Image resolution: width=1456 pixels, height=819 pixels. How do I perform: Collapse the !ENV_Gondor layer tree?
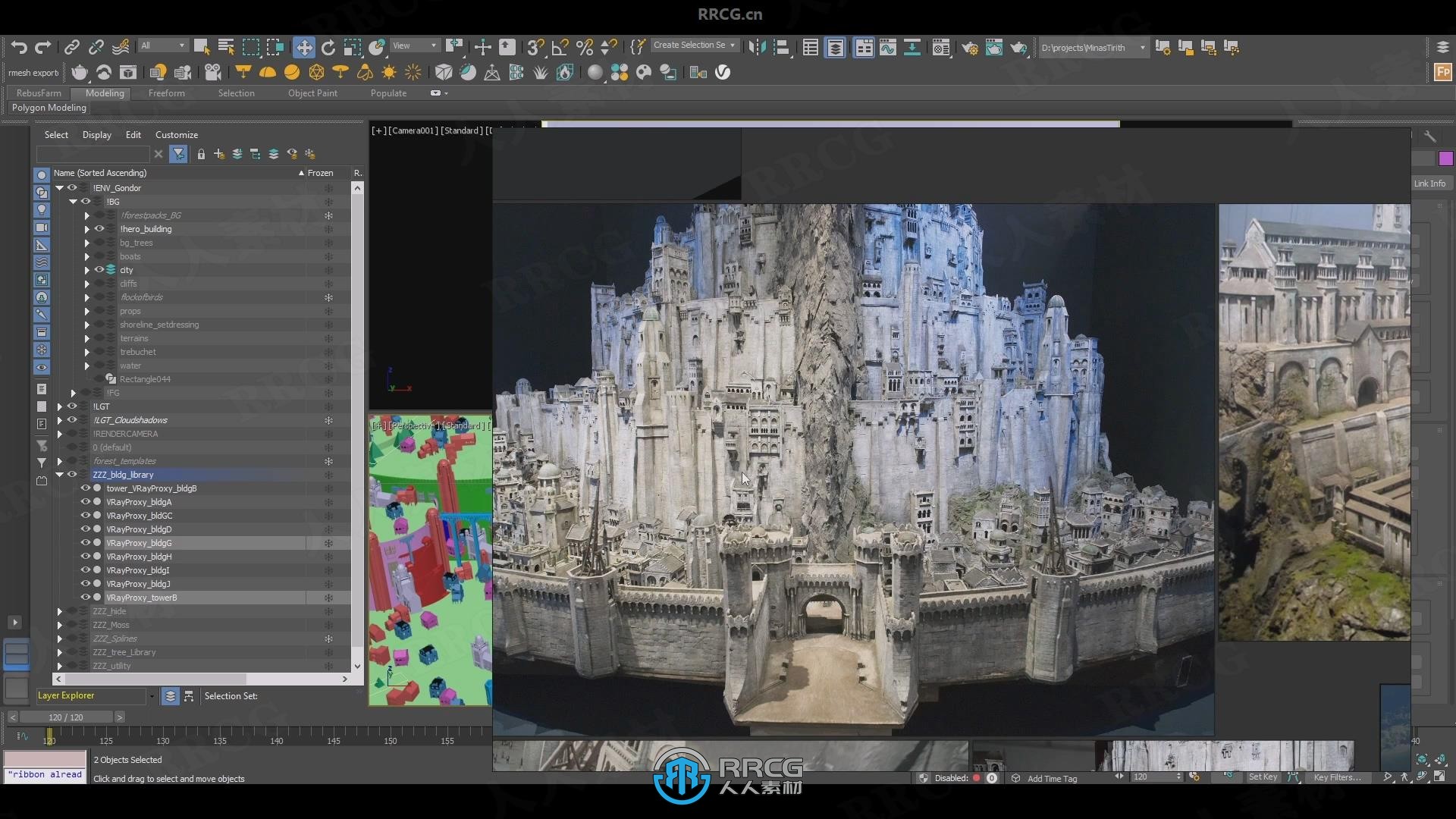tap(59, 188)
